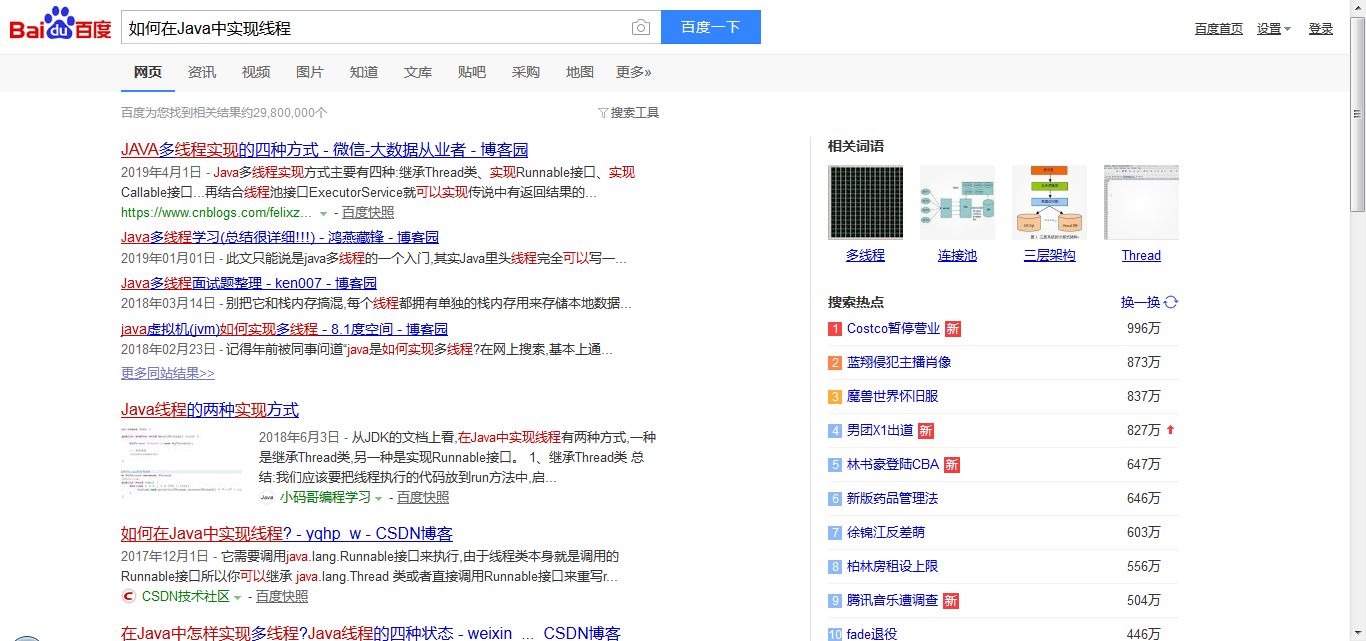
Task: Open hot search 林书豪登陆CBA
Action: pos(893,465)
